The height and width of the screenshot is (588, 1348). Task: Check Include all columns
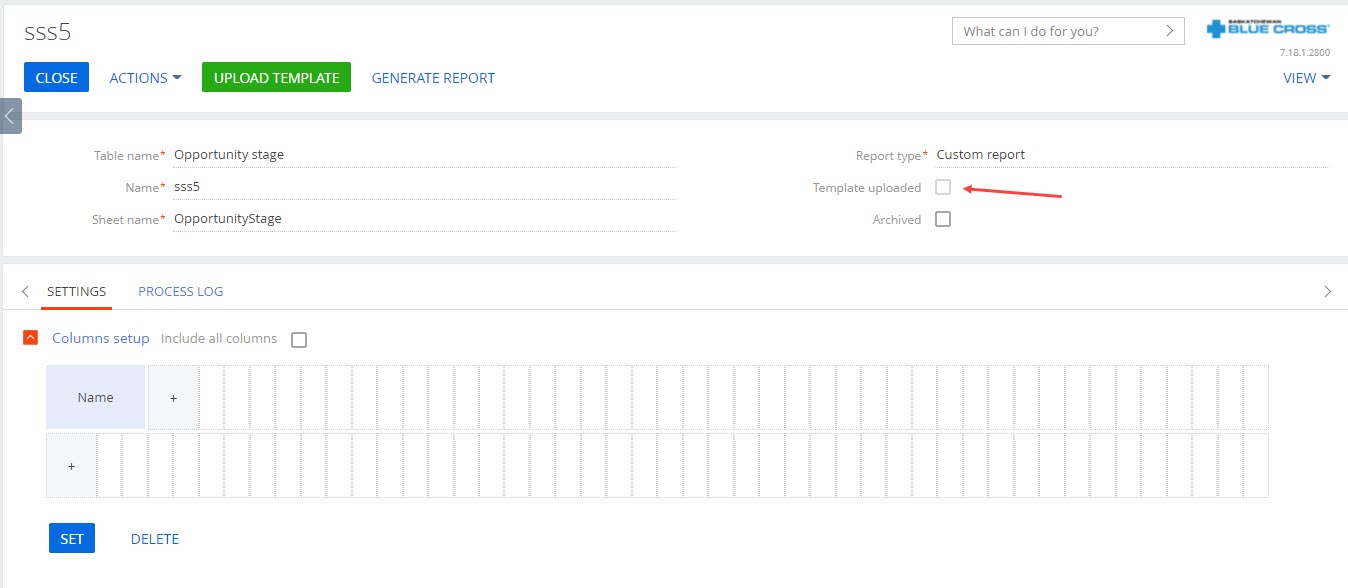(299, 339)
